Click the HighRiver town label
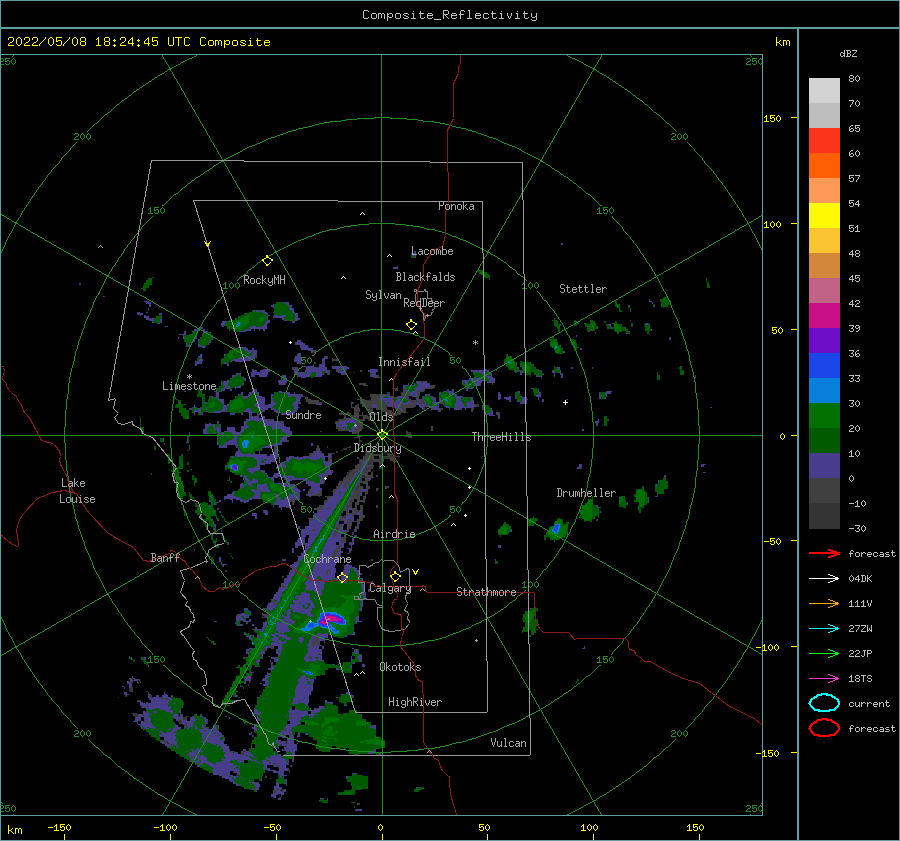The width and height of the screenshot is (900, 841). pos(415,702)
